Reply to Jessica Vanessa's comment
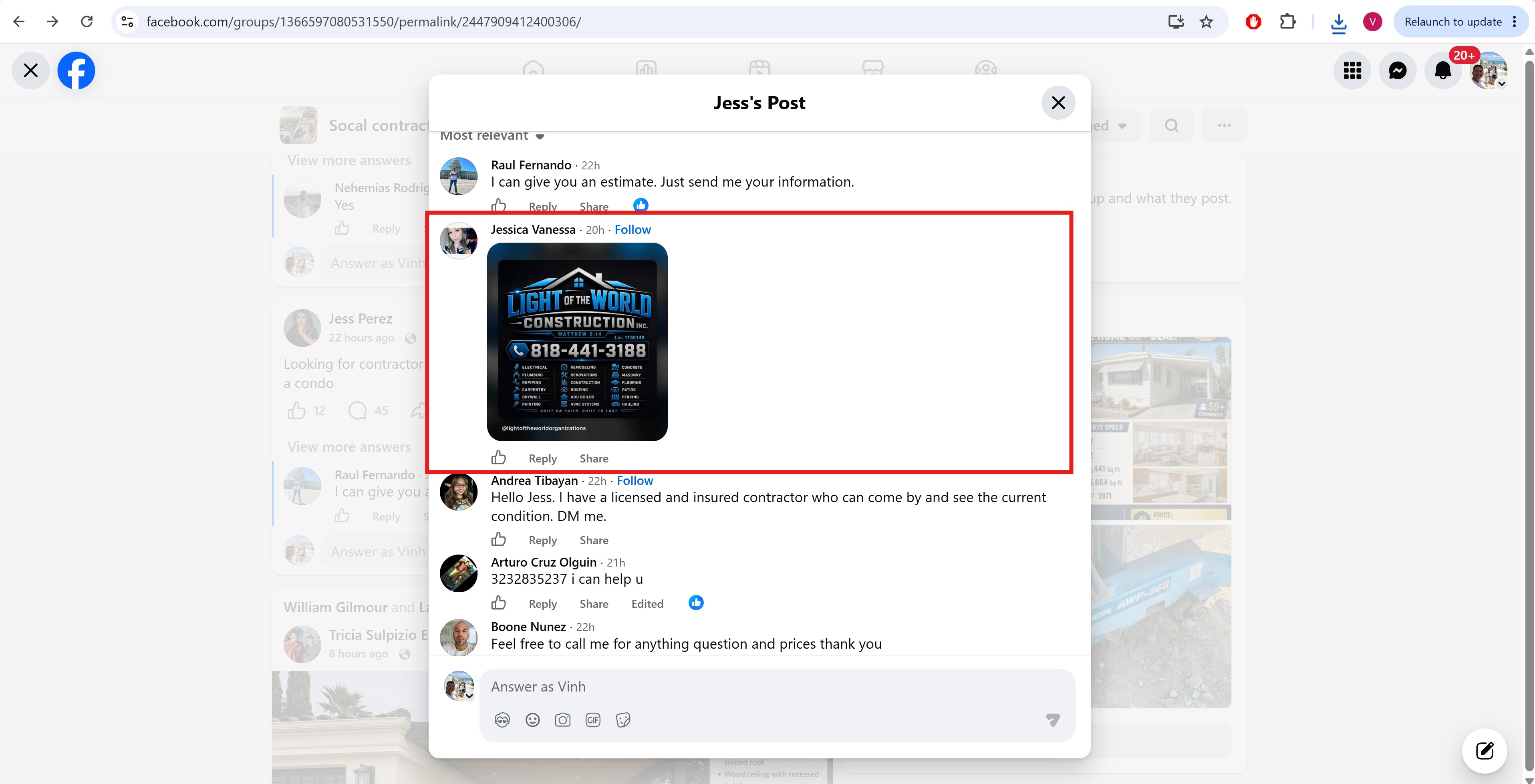 pos(543,459)
